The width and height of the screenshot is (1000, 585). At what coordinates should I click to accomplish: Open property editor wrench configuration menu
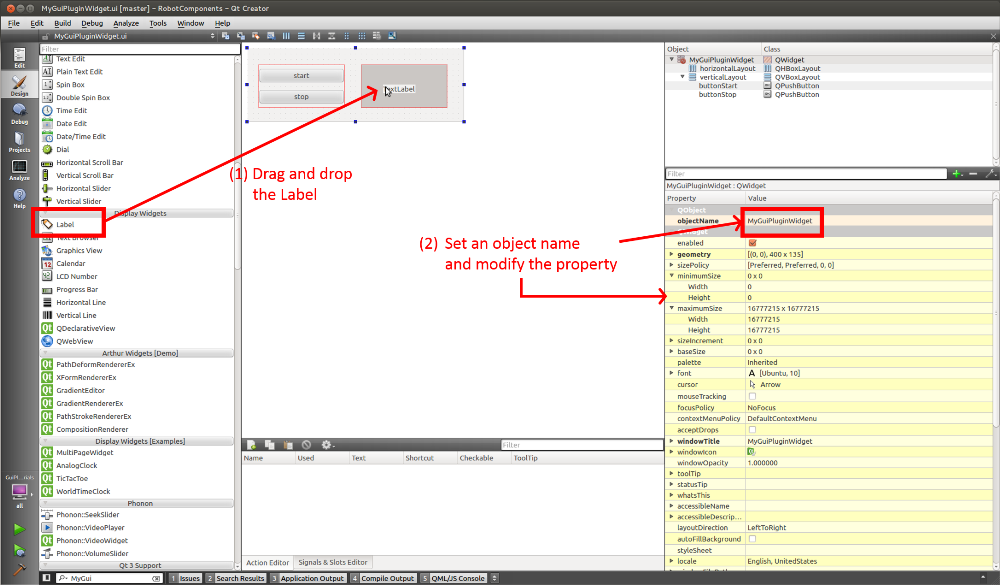(x=990, y=174)
